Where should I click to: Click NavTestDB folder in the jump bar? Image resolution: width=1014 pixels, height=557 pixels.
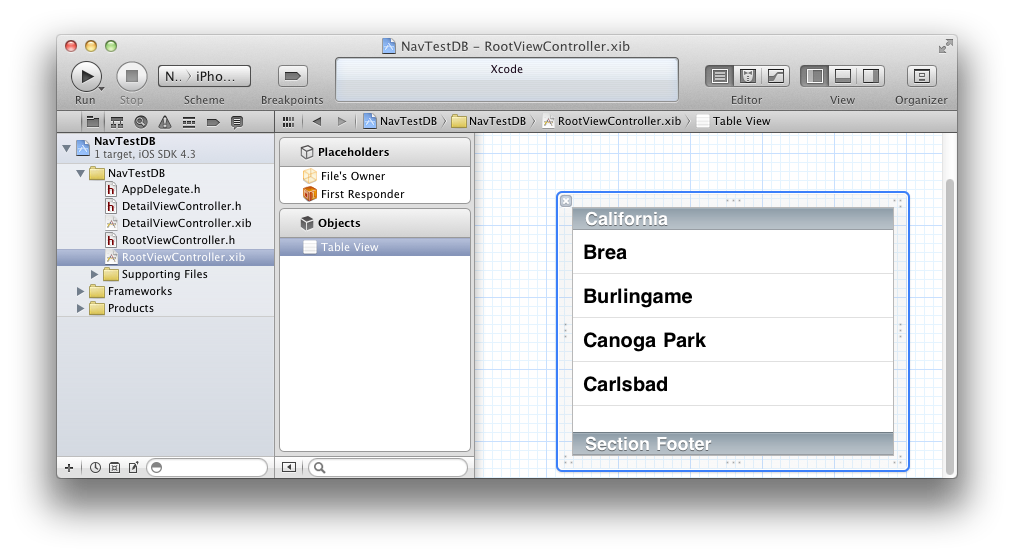point(489,121)
